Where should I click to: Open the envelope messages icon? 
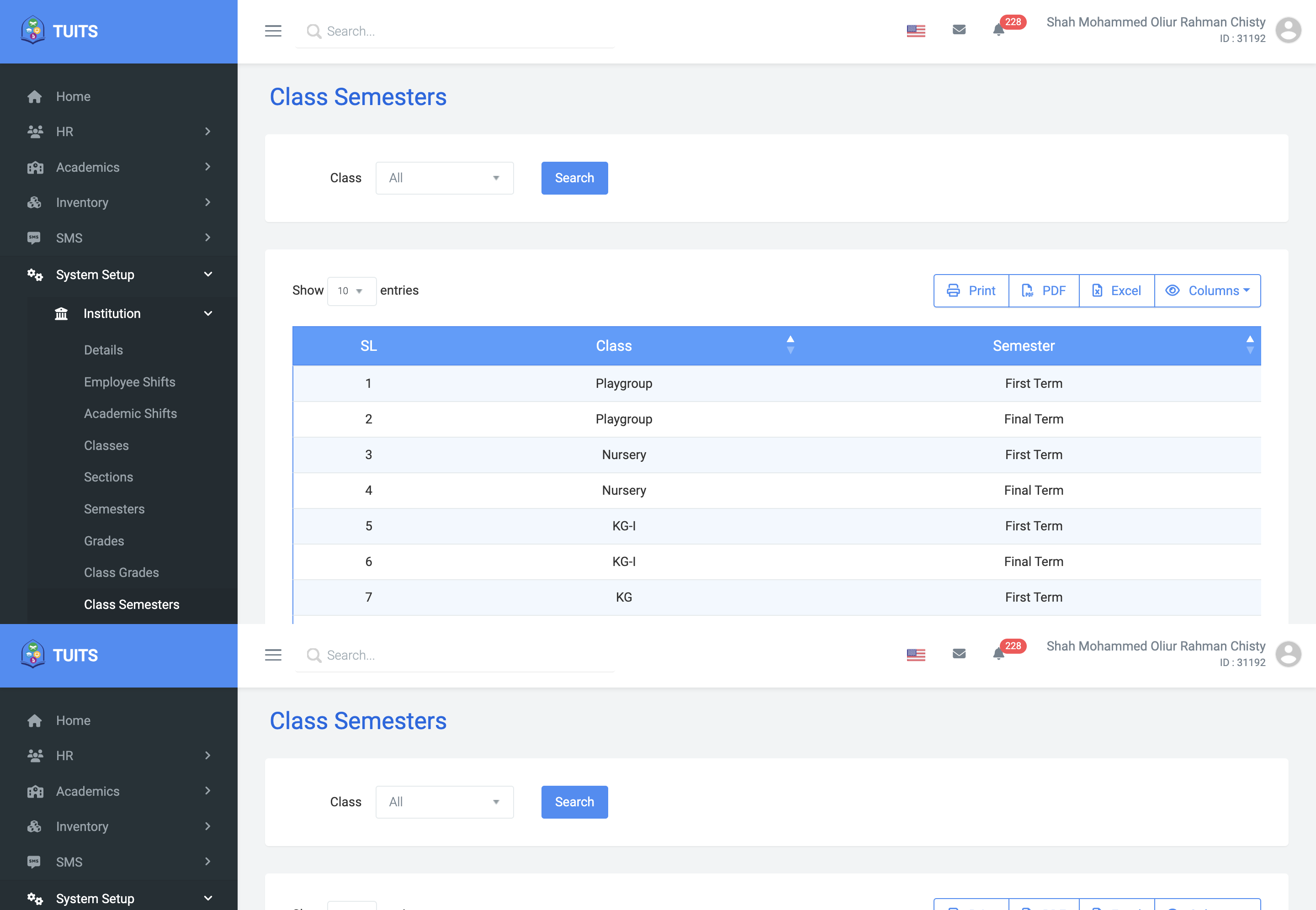pos(959,30)
